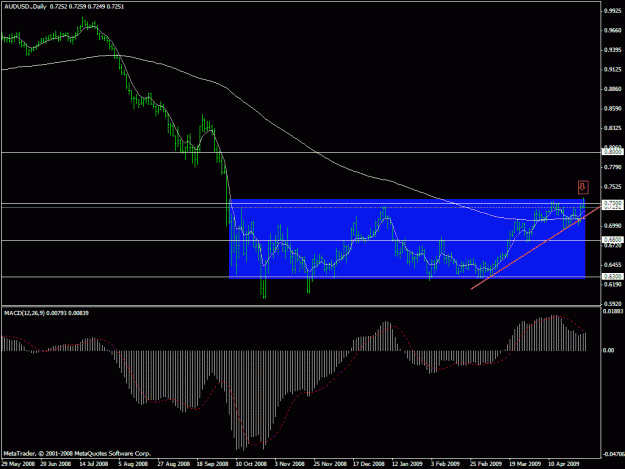Image resolution: width=625 pixels, height=469 pixels.
Task: Click the 0.8860 price scale value
Action: point(613,89)
